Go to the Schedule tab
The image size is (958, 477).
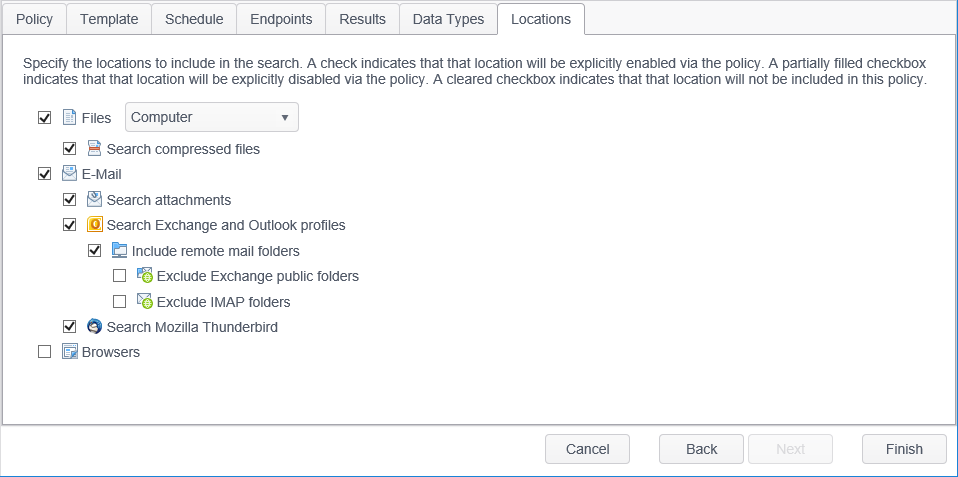pyautogui.click(x=194, y=19)
